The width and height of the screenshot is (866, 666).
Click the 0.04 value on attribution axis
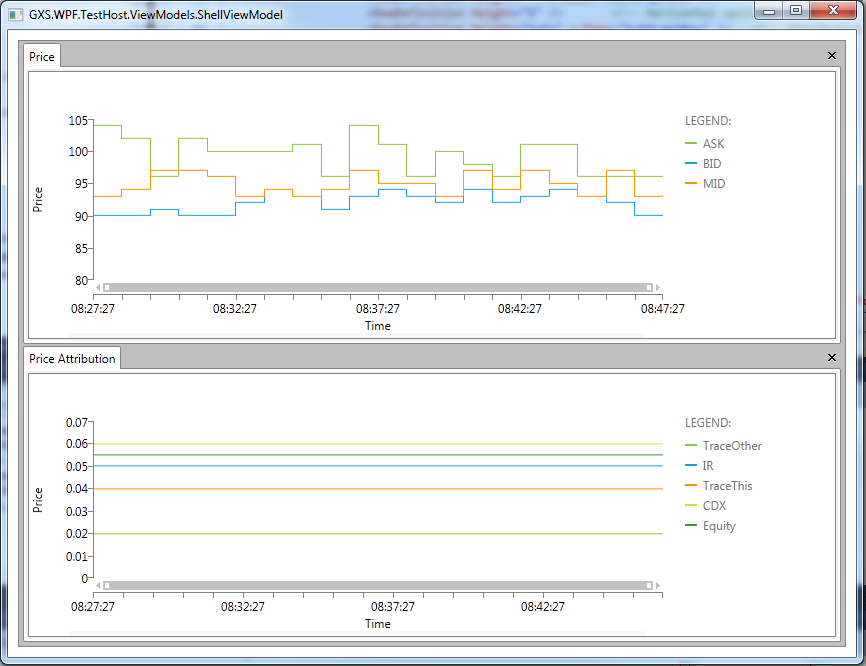[77, 489]
